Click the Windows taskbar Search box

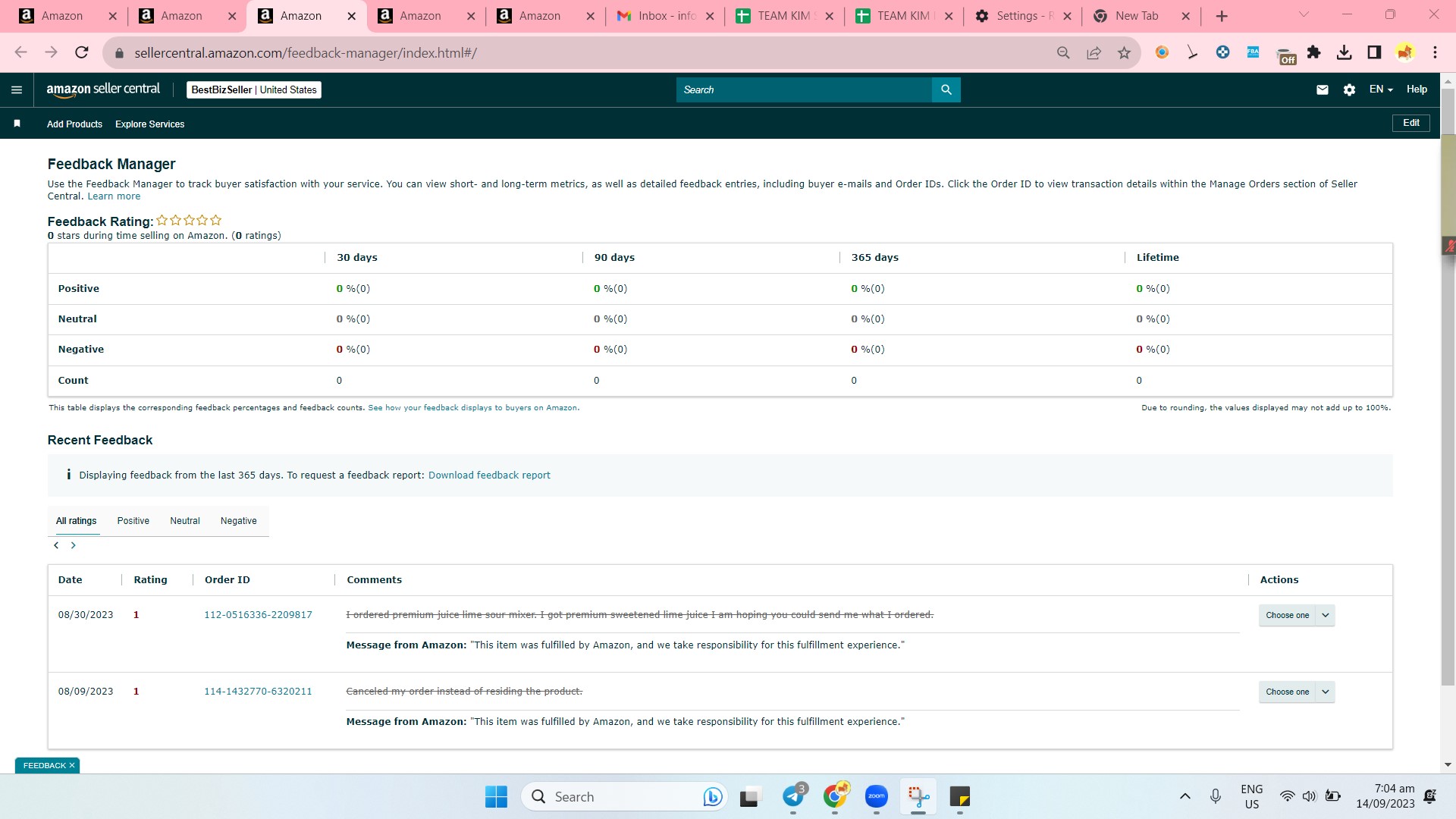(624, 796)
